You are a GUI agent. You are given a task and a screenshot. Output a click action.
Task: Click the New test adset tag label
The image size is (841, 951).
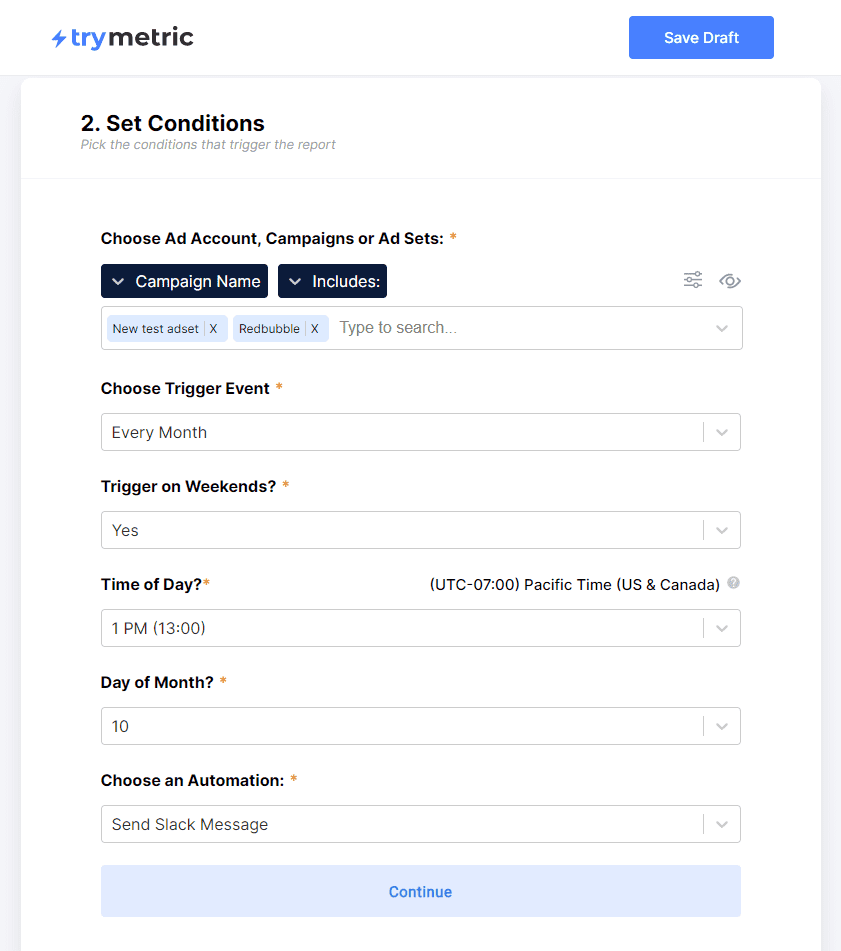point(155,329)
